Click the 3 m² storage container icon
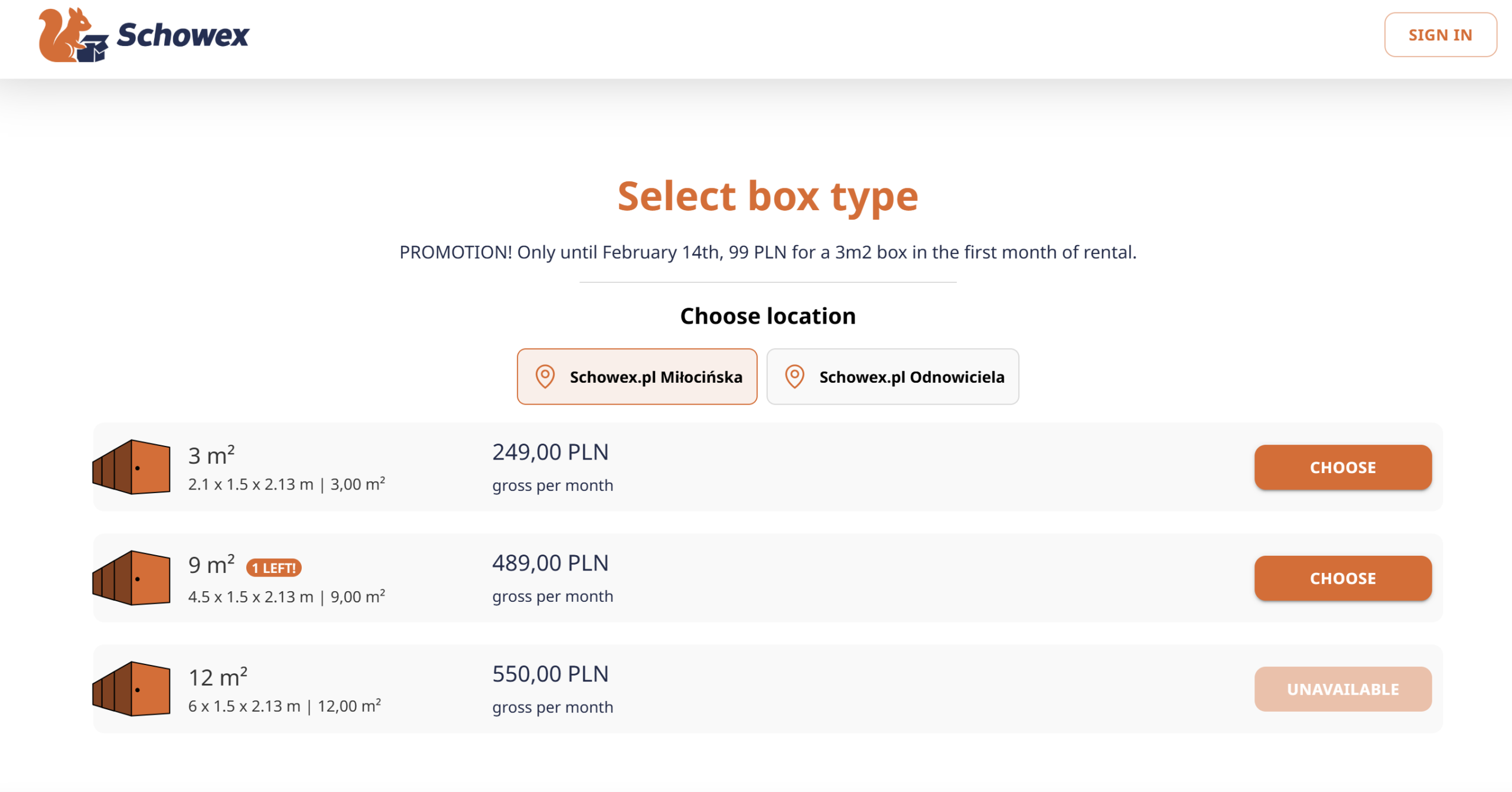 pyautogui.click(x=132, y=467)
